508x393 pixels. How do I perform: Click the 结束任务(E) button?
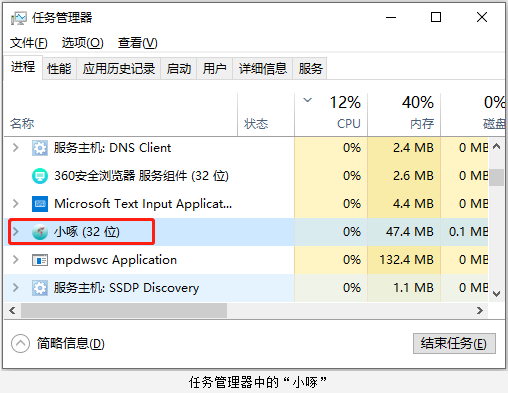(x=454, y=343)
